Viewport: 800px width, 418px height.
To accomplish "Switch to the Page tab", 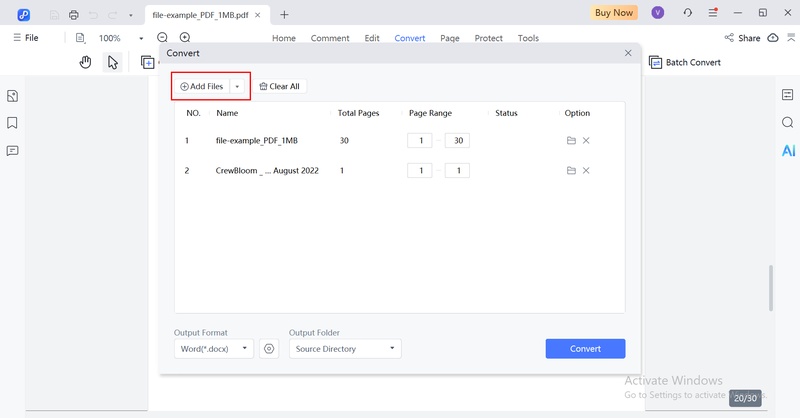I will 450,38.
